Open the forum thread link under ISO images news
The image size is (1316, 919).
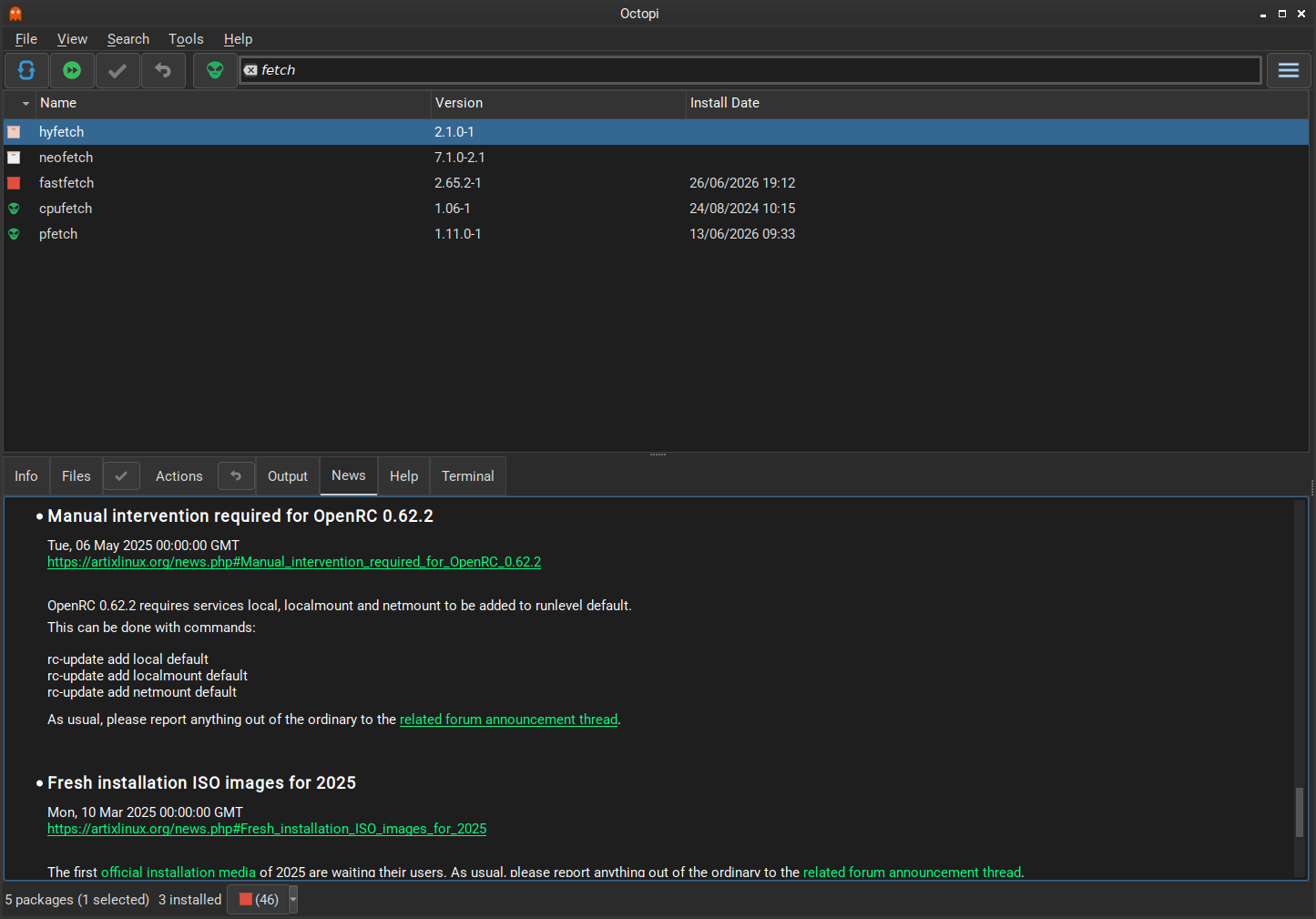[x=912, y=873]
